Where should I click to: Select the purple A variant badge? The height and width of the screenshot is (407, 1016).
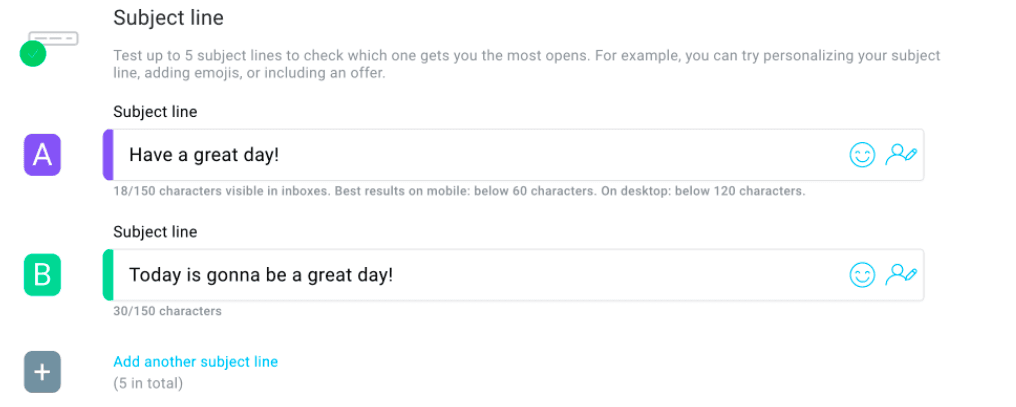[42, 155]
